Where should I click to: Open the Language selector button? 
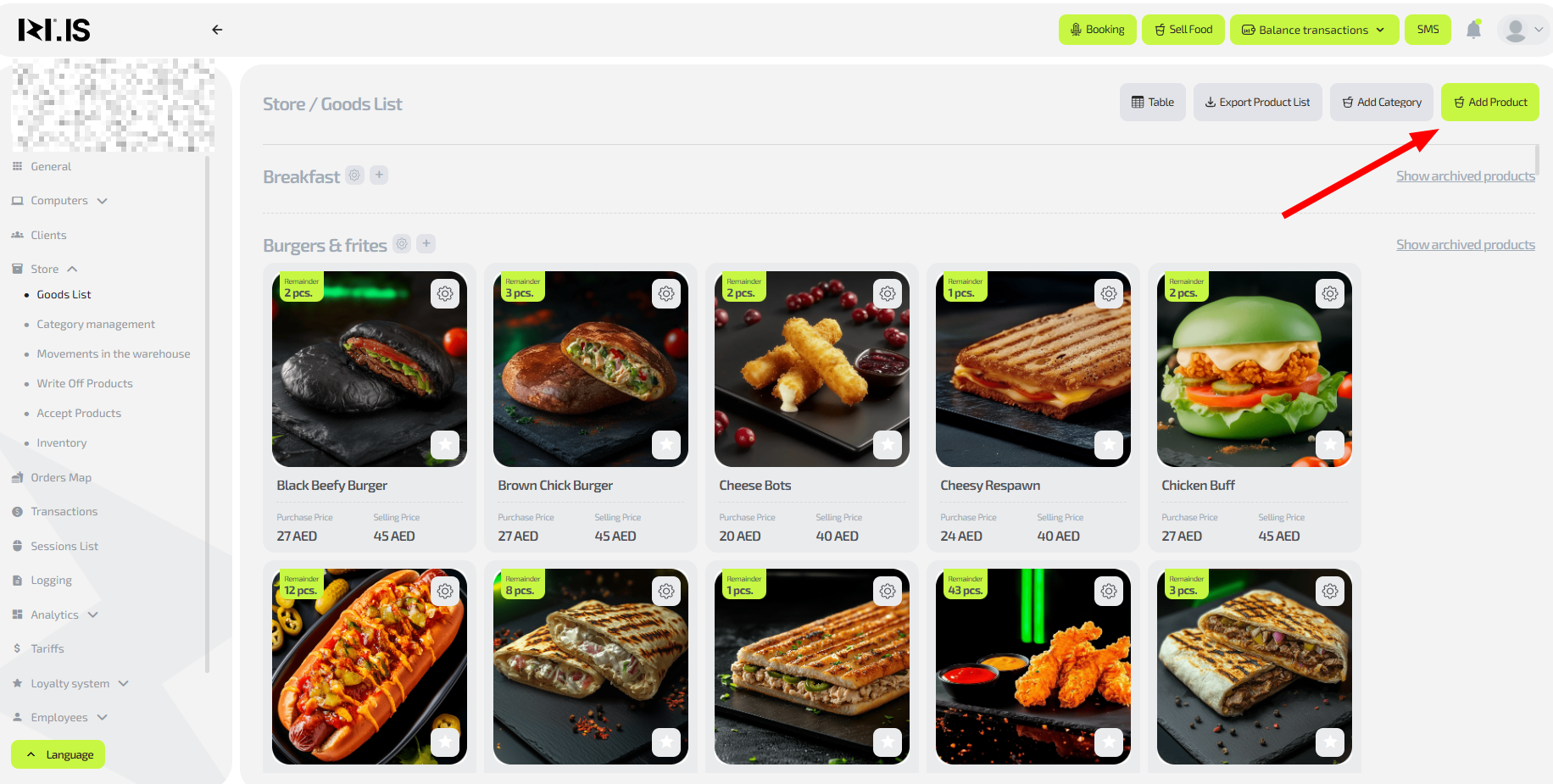point(58,754)
